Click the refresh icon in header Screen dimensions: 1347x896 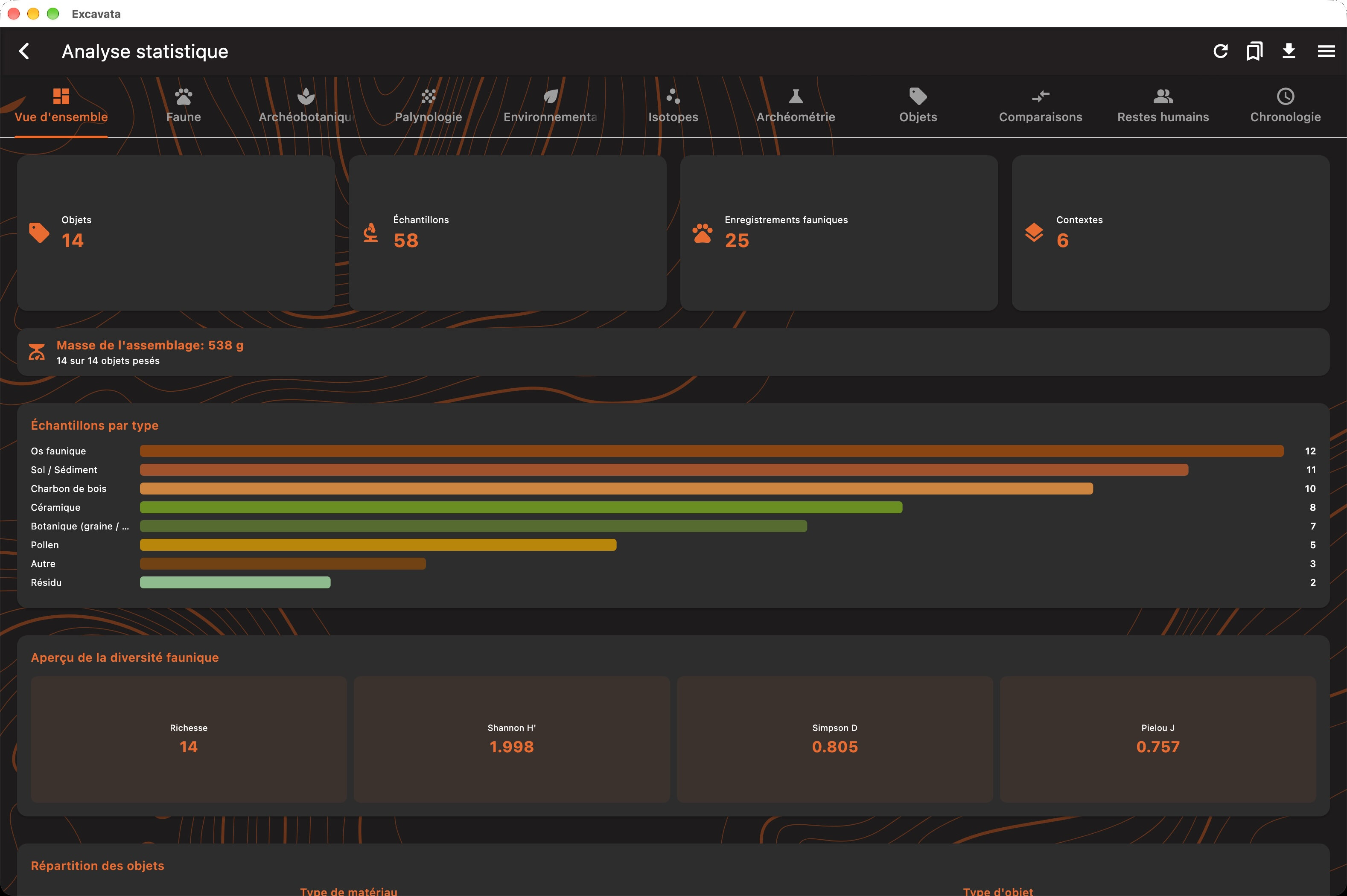[x=1220, y=52]
